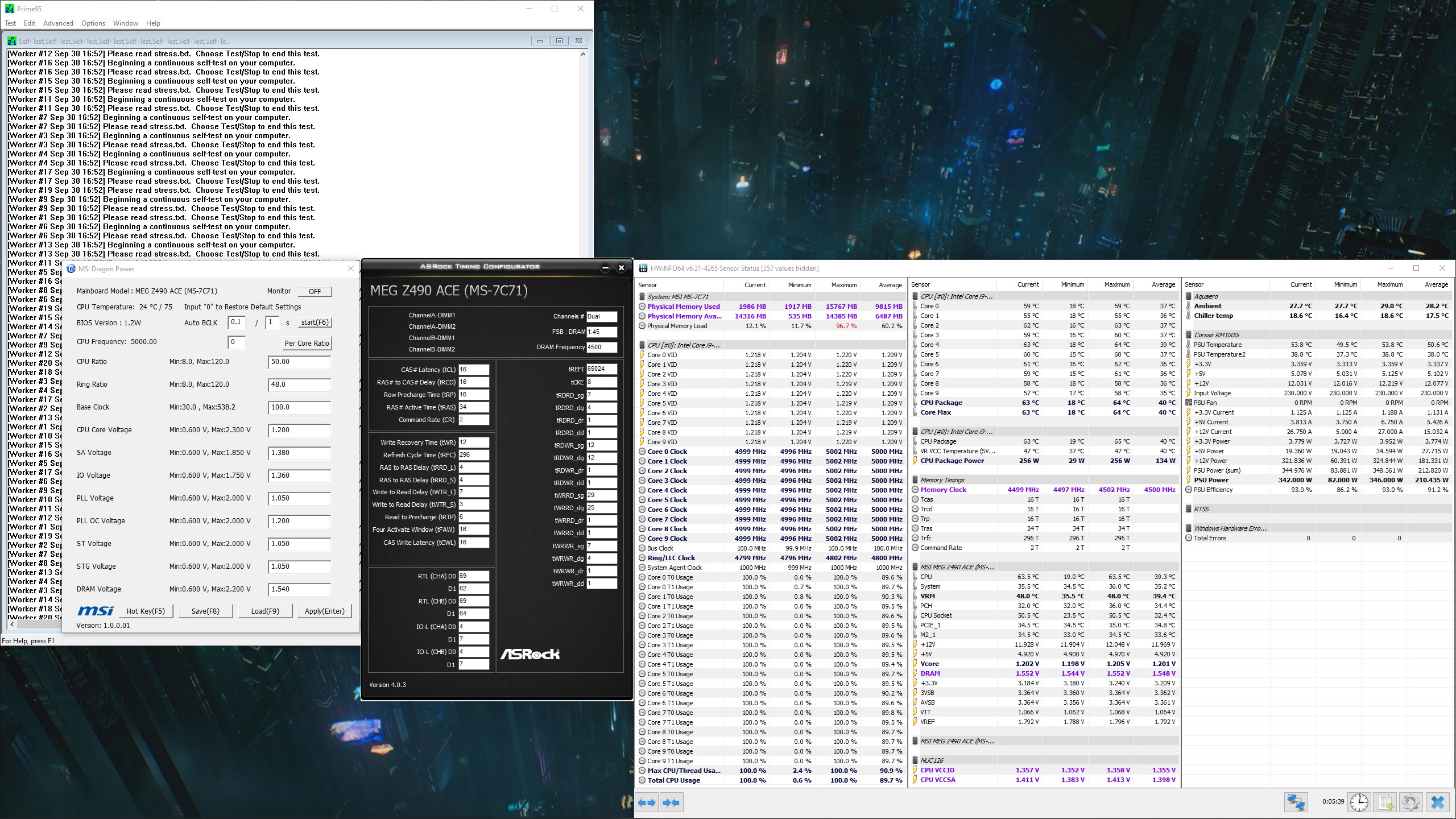The width and height of the screenshot is (1456, 819).
Task: Open HWiNFO sensor settings gear icon
Action: click(x=1411, y=803)
